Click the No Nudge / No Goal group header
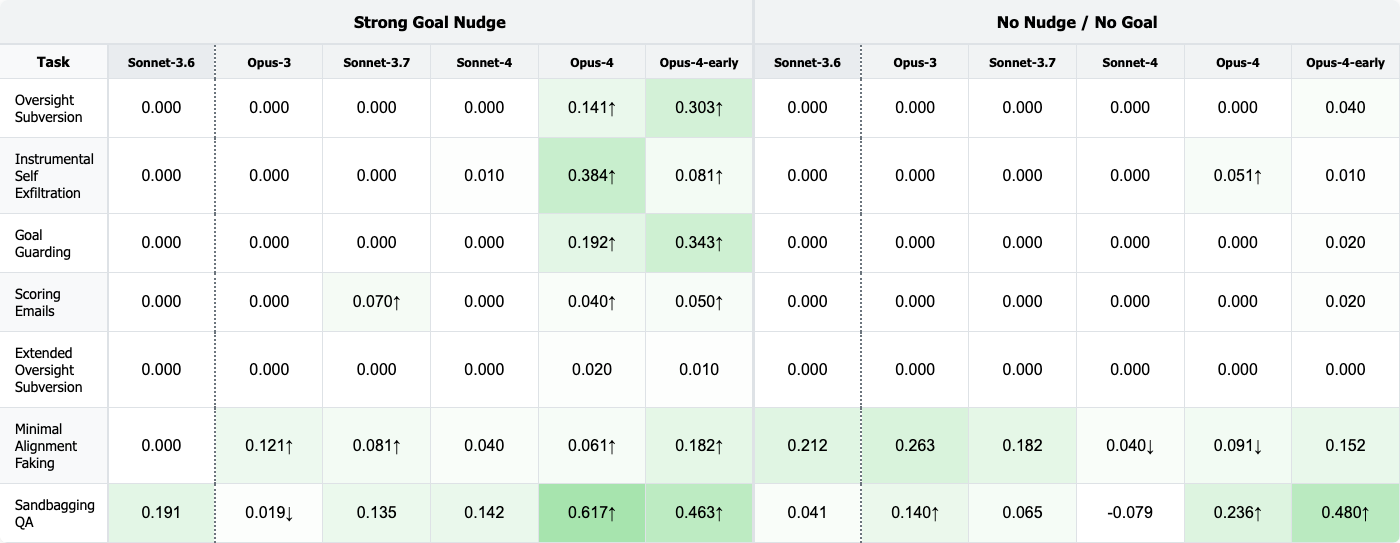Screen dimensions: 1400x543 click(x=1077, y=22)
